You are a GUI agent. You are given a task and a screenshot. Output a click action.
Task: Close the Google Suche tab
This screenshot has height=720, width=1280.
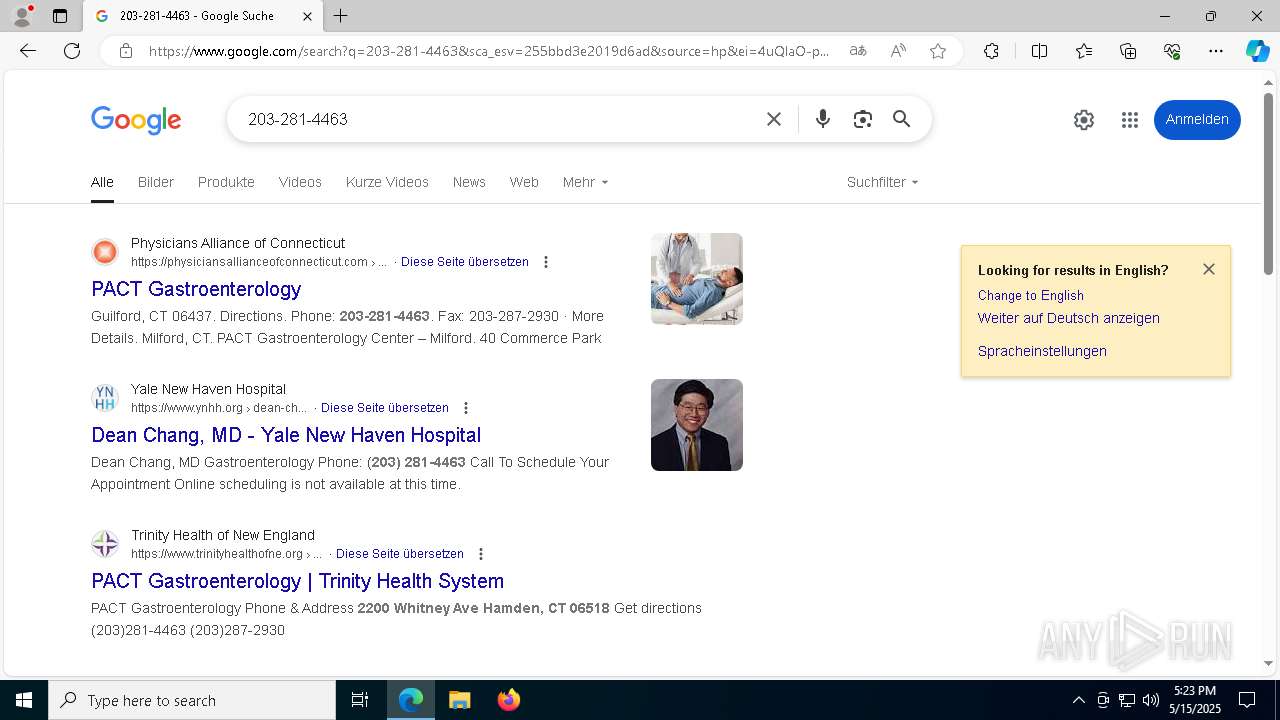tap(307, 16)
